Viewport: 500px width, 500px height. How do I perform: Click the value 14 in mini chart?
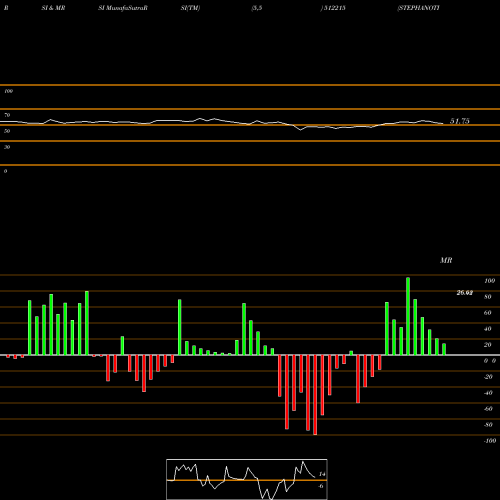pyautogui.click(x=322, y=474)
